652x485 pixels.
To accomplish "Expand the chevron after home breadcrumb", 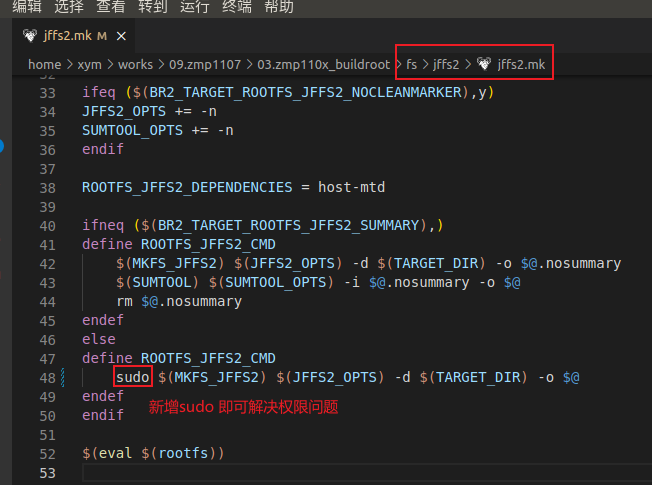I will 69,64.
